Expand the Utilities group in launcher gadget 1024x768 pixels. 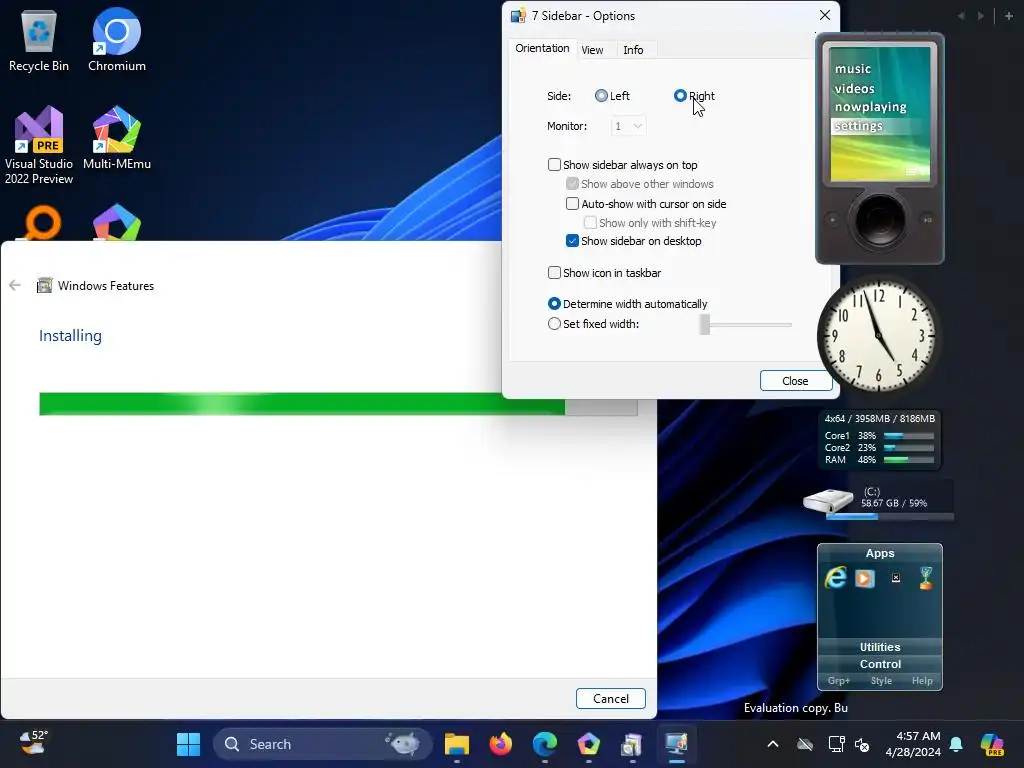[x=880, y=647]
